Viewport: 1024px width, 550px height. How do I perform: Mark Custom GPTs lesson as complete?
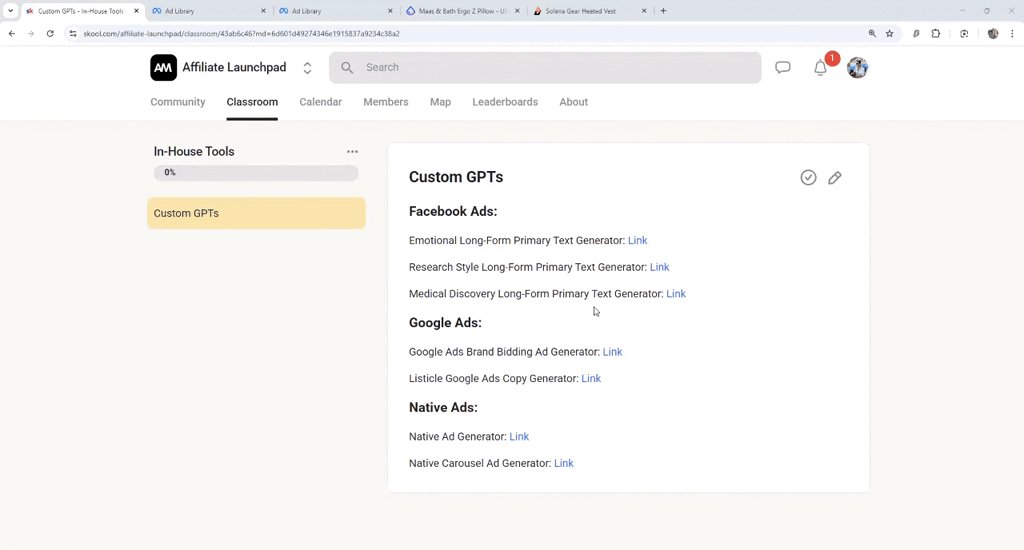[x=808, y=178]
